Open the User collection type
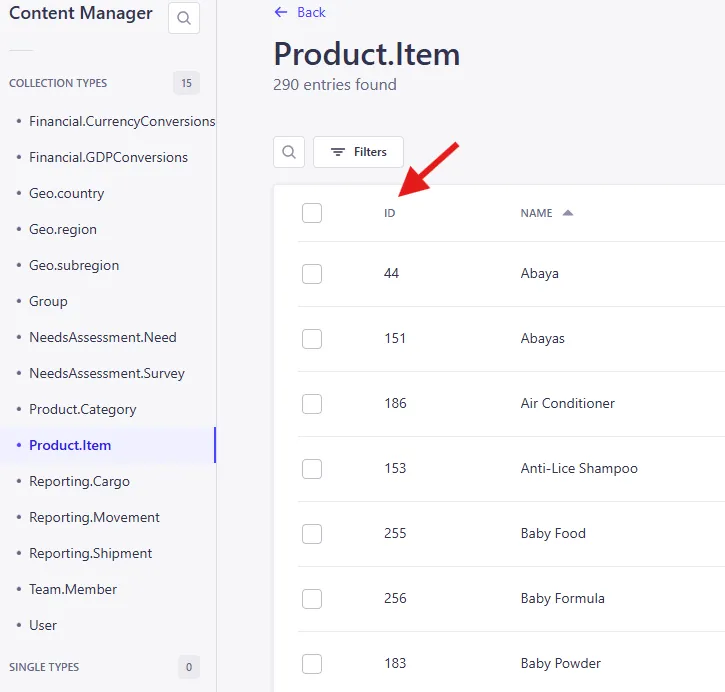 43,625
